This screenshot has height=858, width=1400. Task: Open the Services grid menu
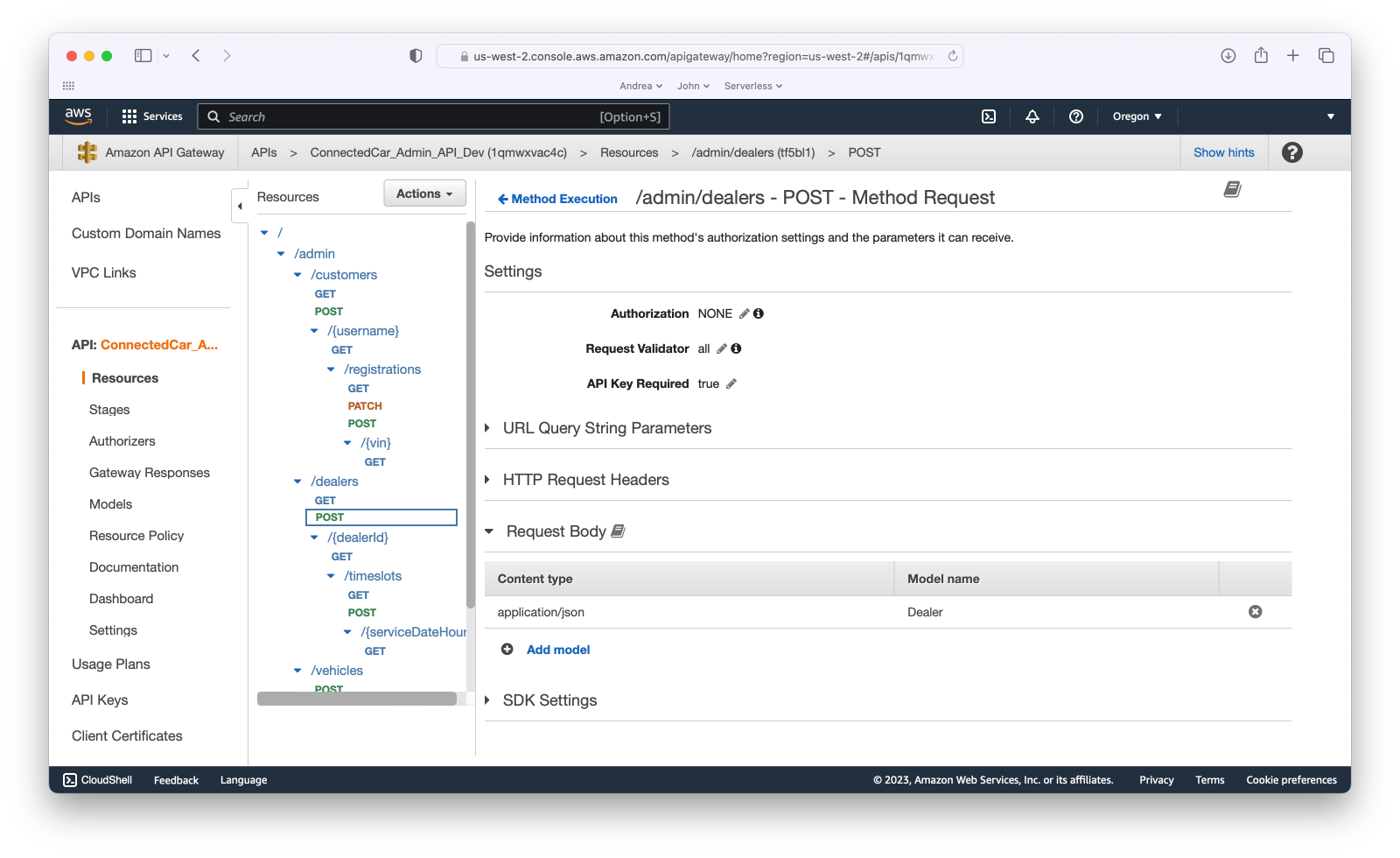tap(152, 116)
